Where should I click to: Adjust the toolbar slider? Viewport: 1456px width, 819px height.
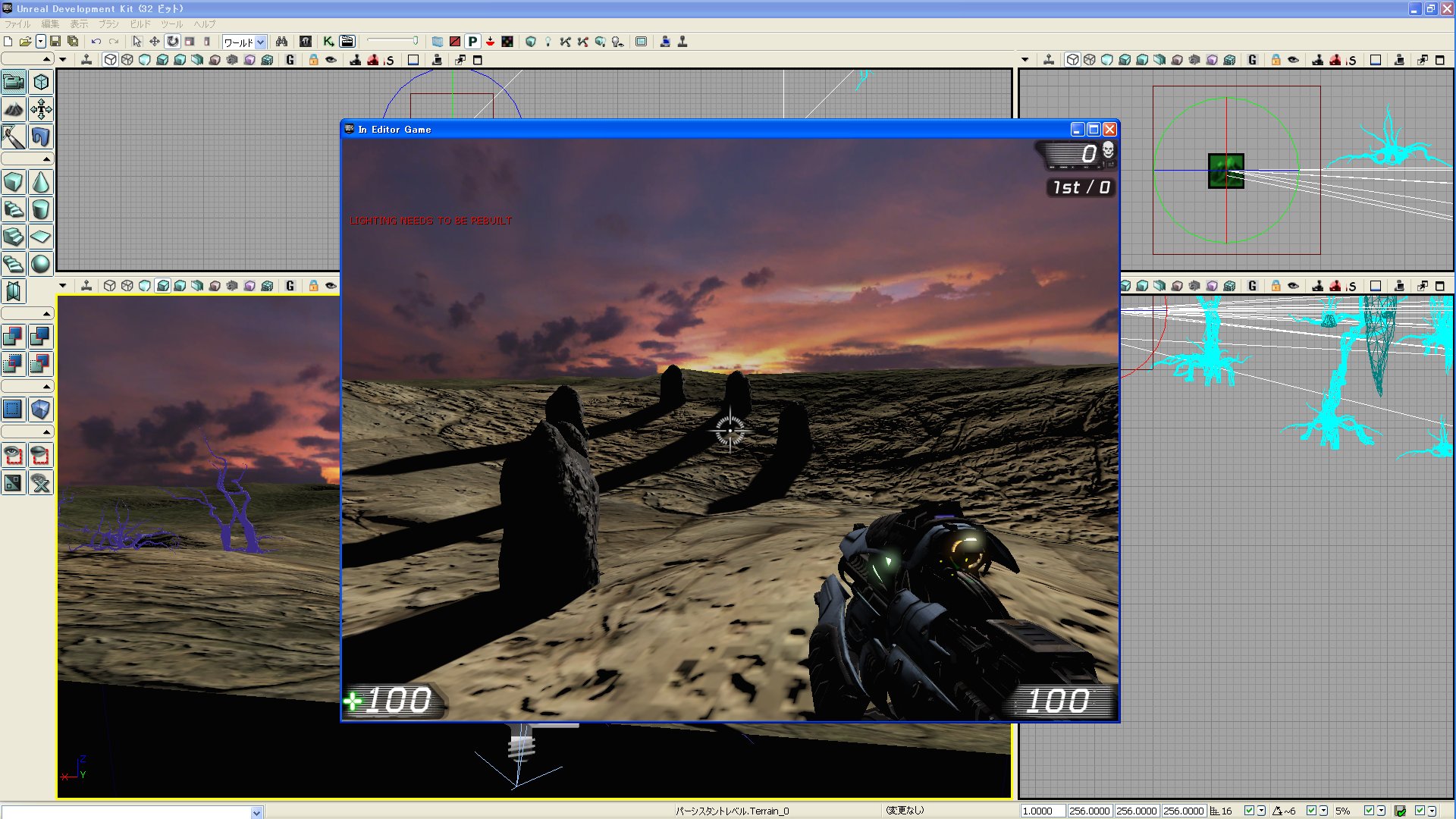click(x=414, y=41)
